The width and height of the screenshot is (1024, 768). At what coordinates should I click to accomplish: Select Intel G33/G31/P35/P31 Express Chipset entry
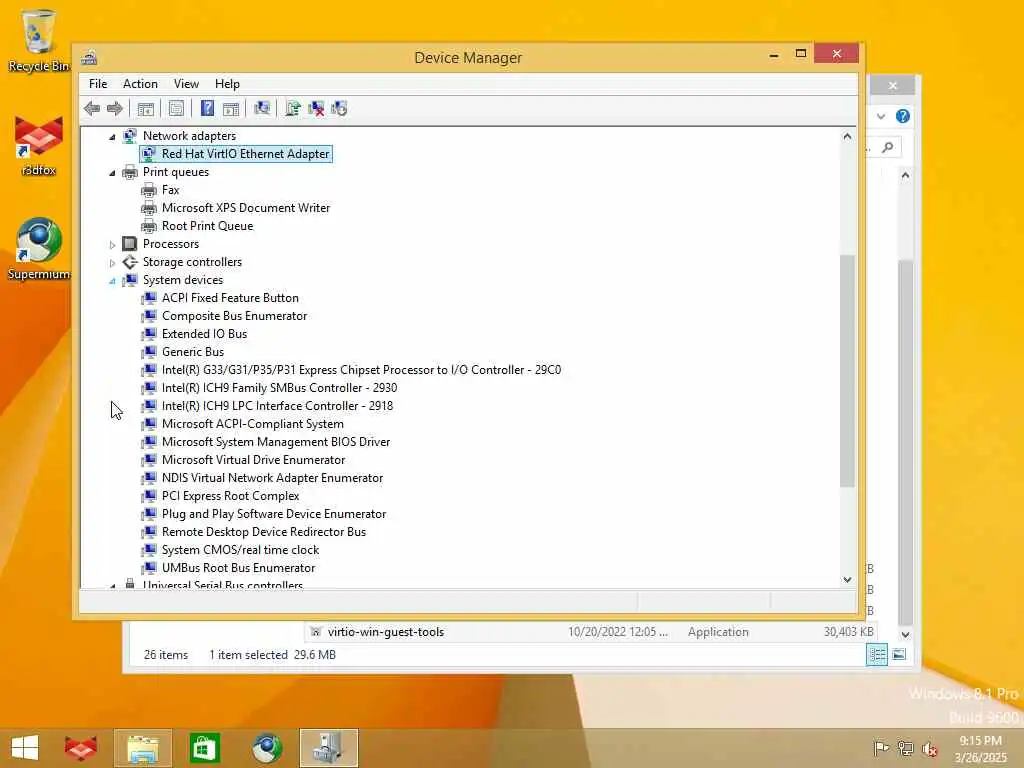(x=361, y=370)
